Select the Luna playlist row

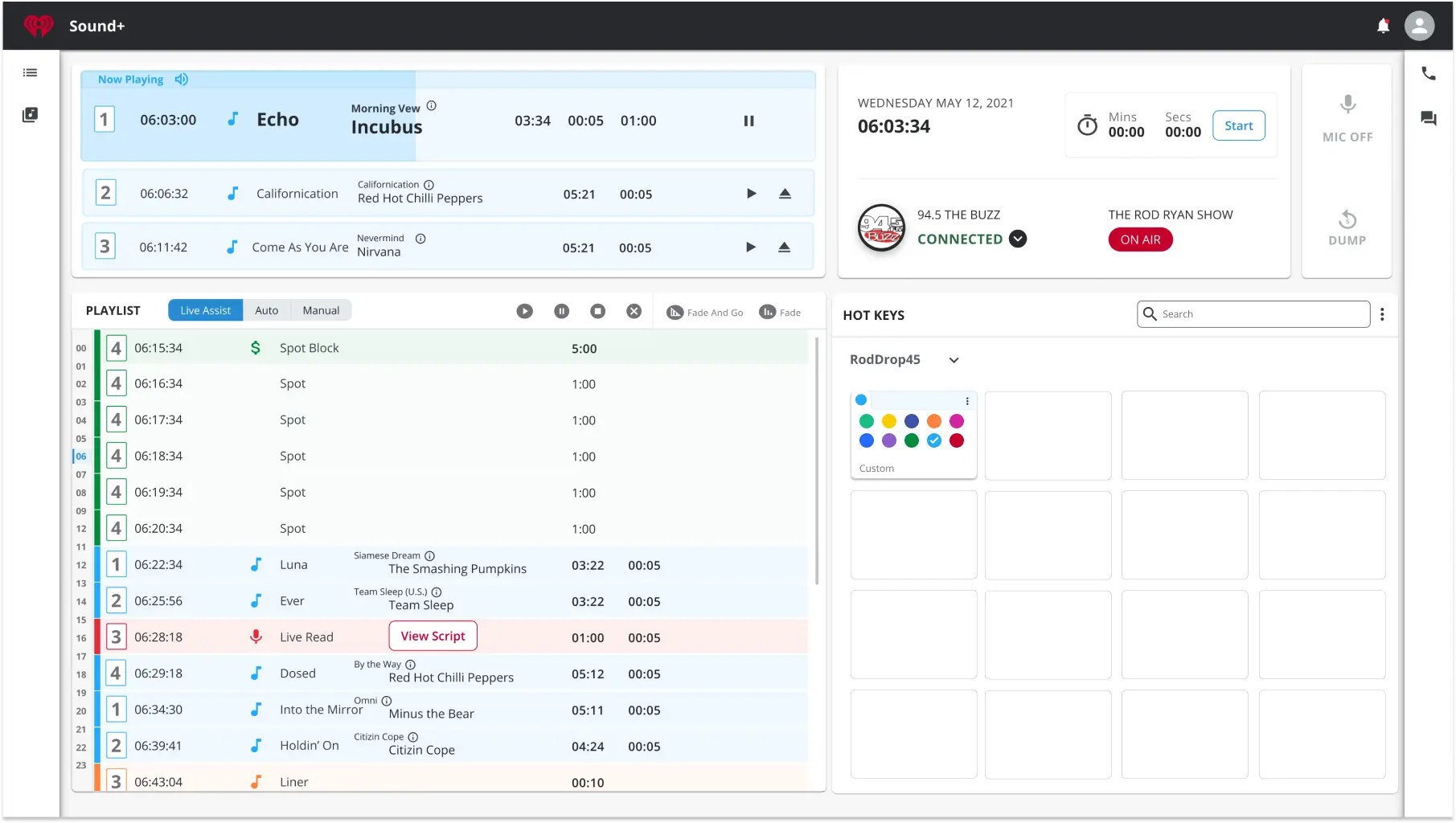451,565
